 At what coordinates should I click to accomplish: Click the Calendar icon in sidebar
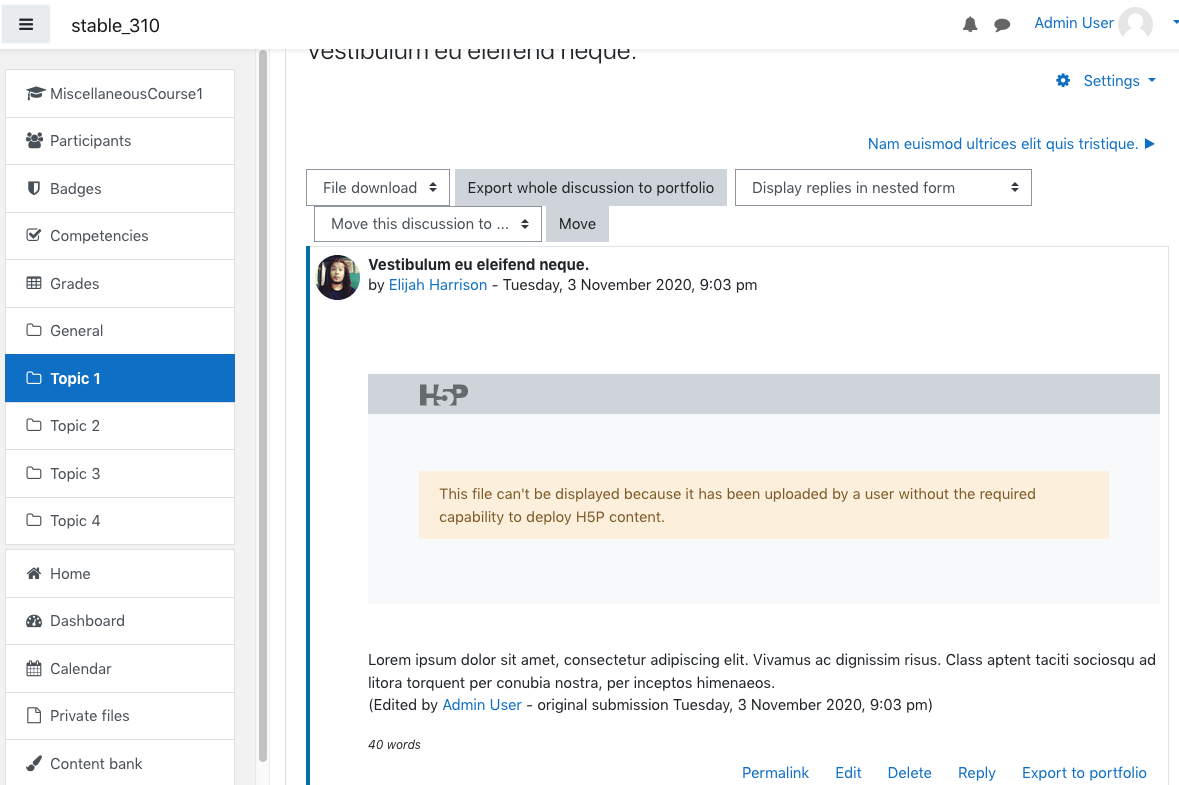34,668
